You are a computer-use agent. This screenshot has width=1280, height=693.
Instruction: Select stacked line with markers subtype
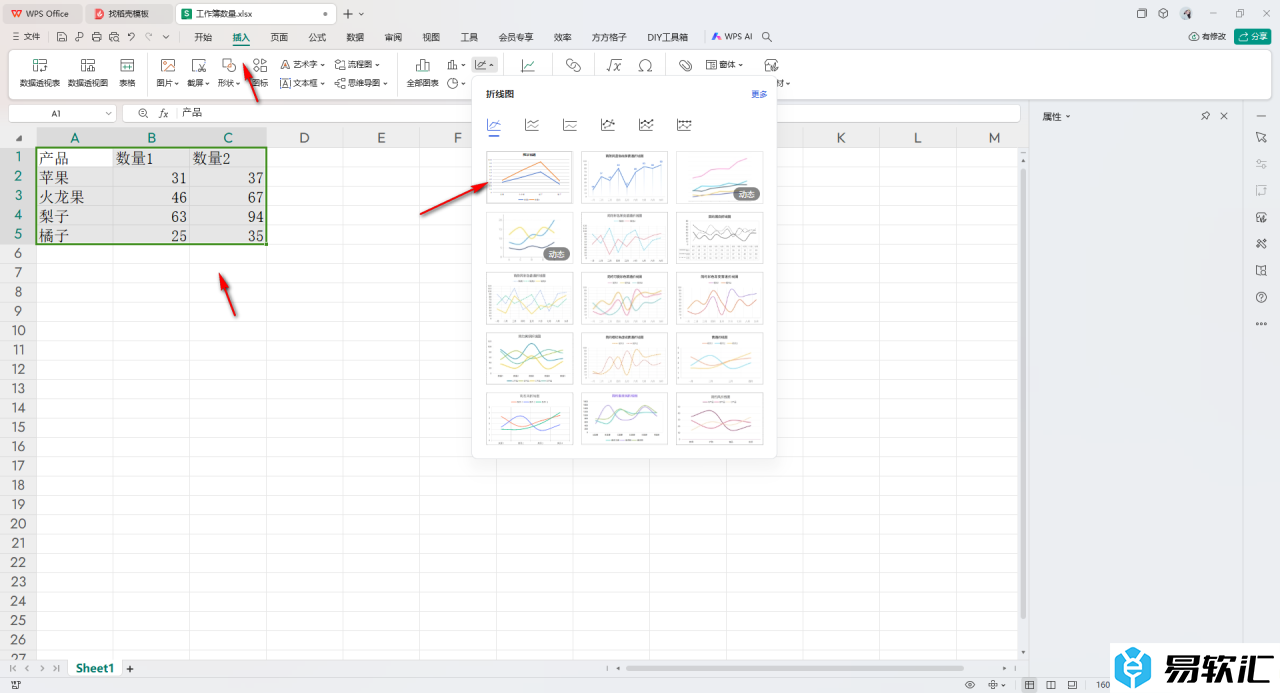tap(646, 125)
